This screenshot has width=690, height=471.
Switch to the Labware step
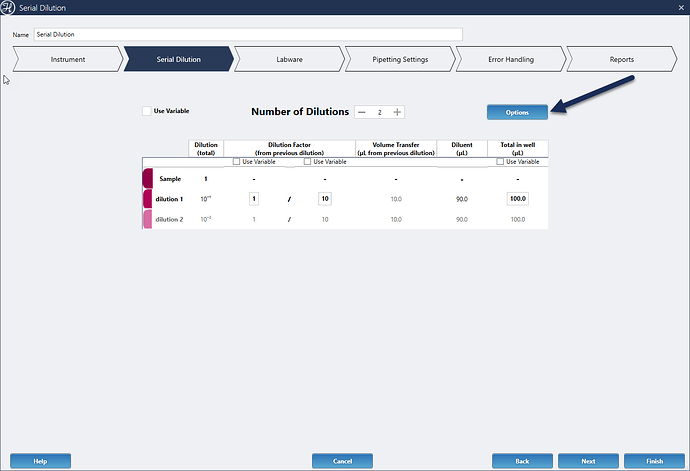click(289, 59)
